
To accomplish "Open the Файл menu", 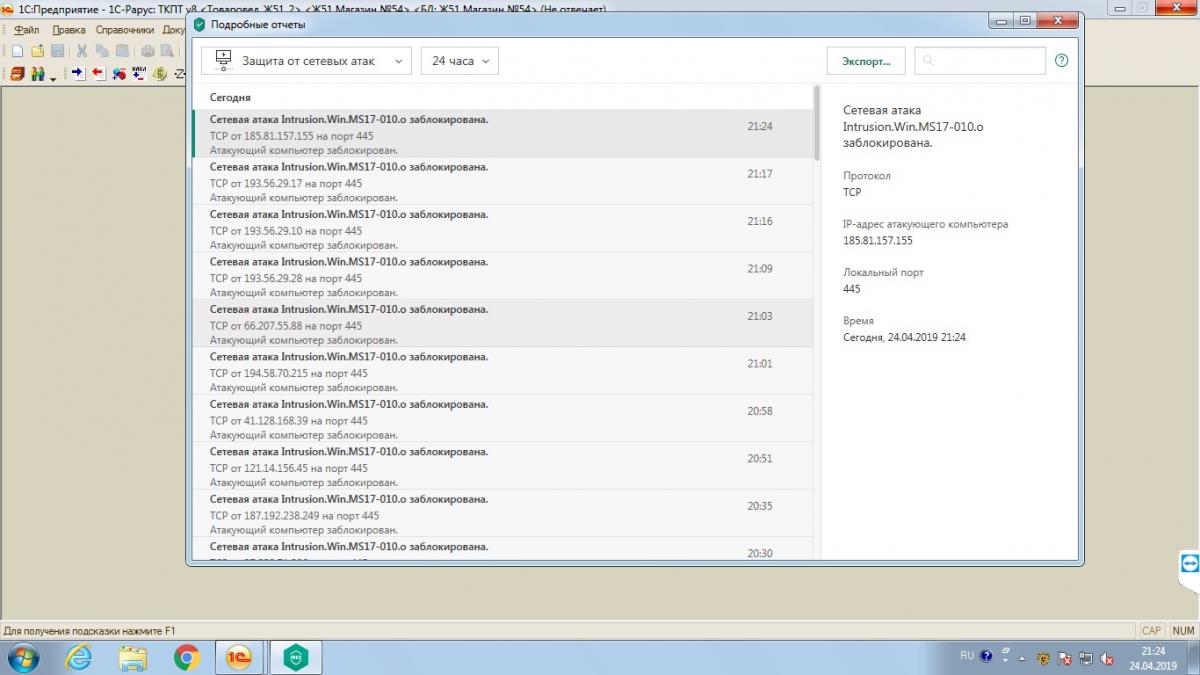I will pos(27,30).
